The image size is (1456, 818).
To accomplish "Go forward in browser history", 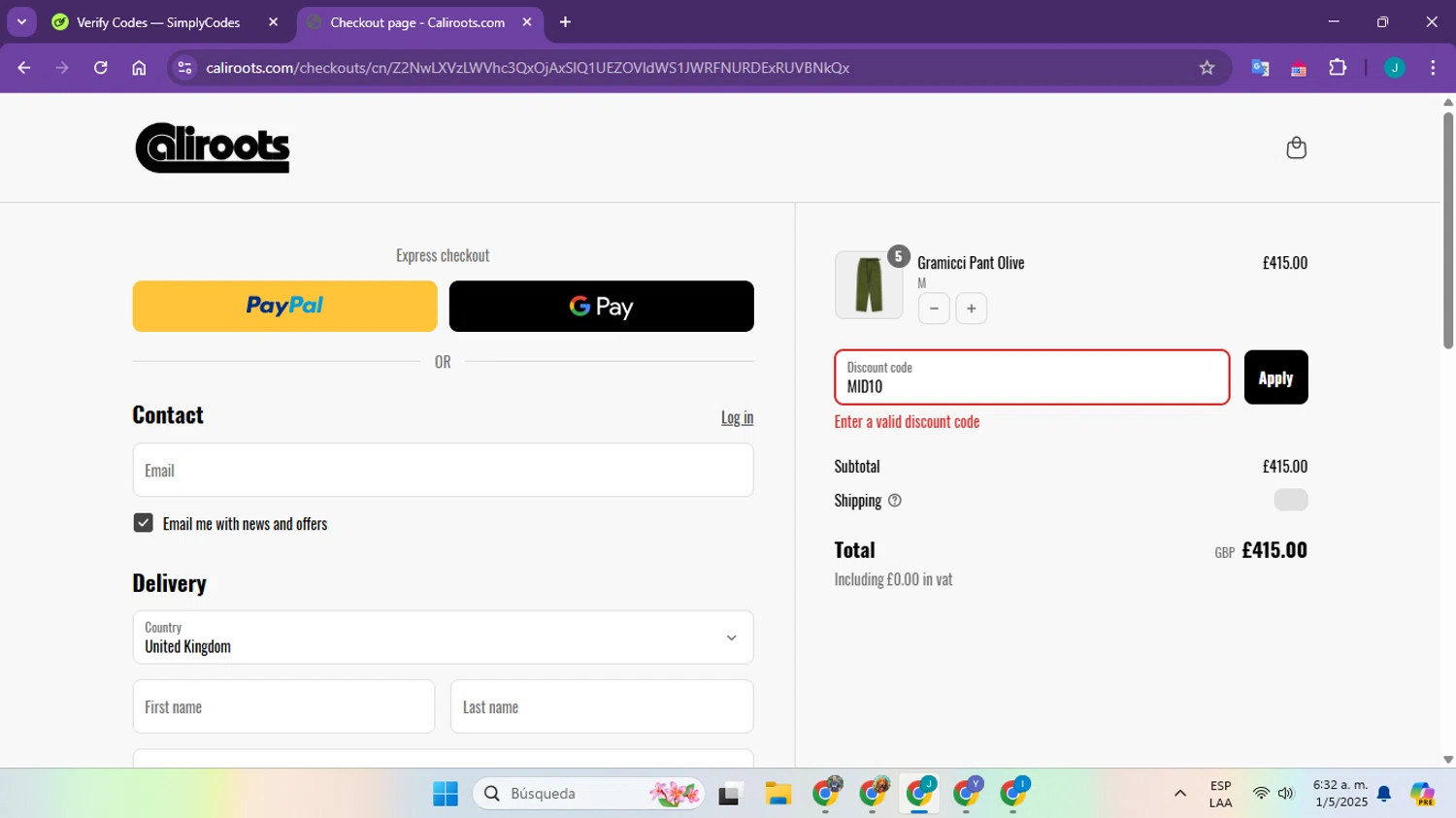I will [62, 68].
